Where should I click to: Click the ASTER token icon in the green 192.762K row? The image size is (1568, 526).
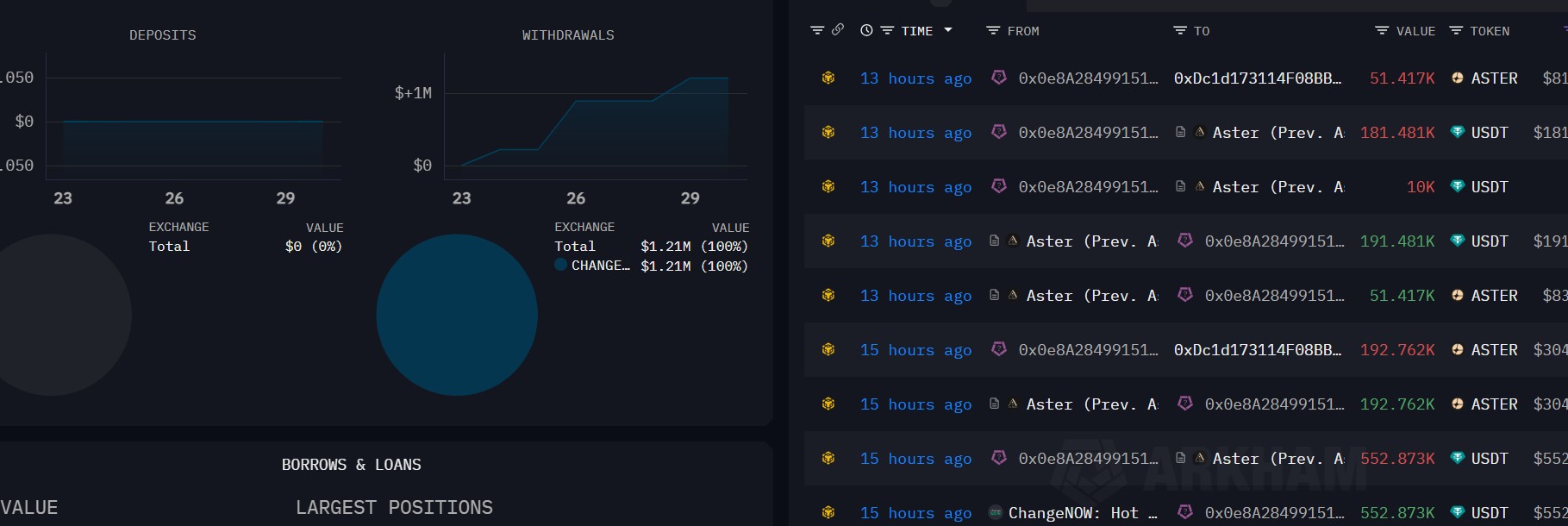coord(1458,404)
